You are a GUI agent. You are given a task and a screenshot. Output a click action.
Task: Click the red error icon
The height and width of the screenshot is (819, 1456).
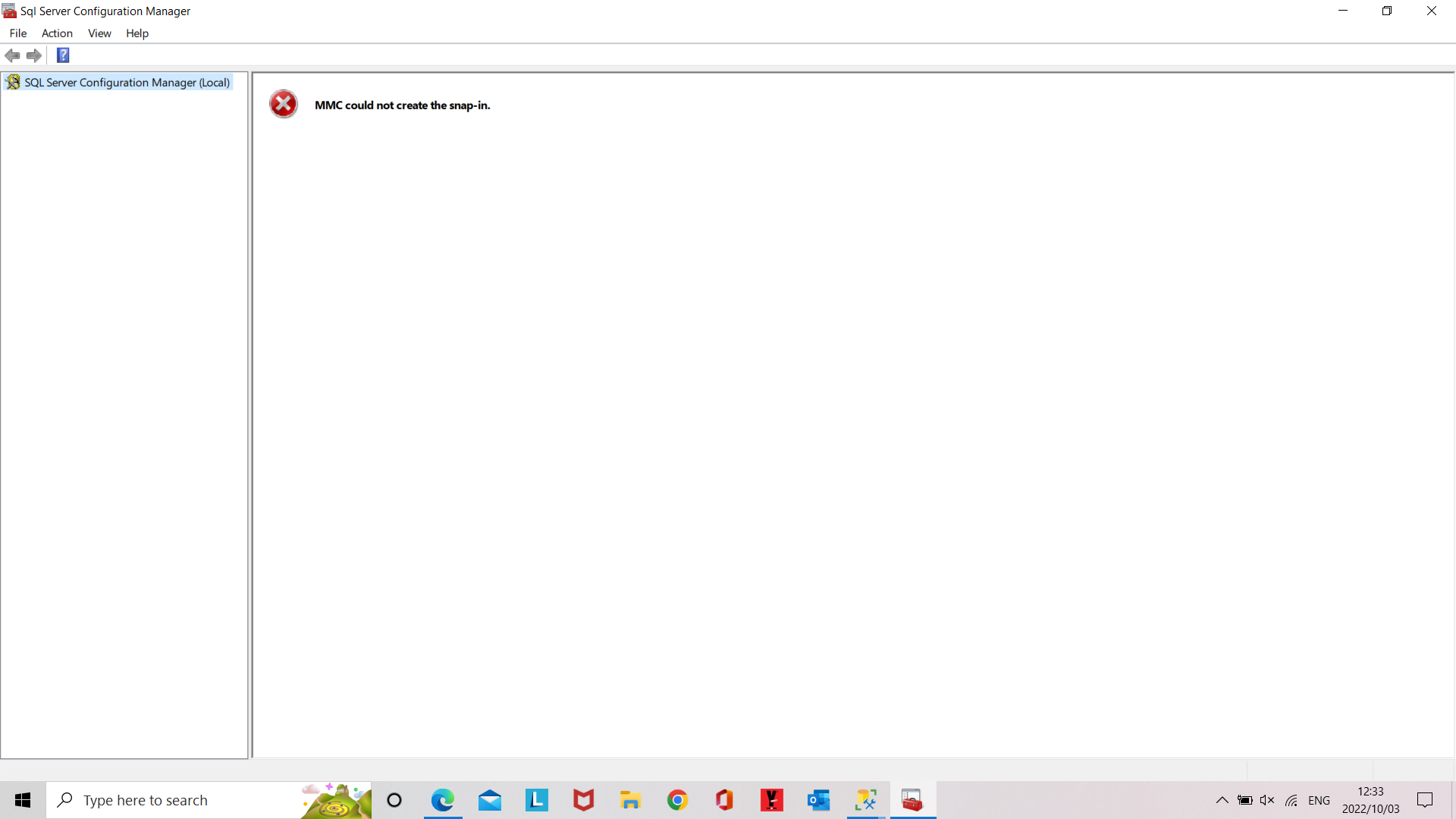coord(284,105)
